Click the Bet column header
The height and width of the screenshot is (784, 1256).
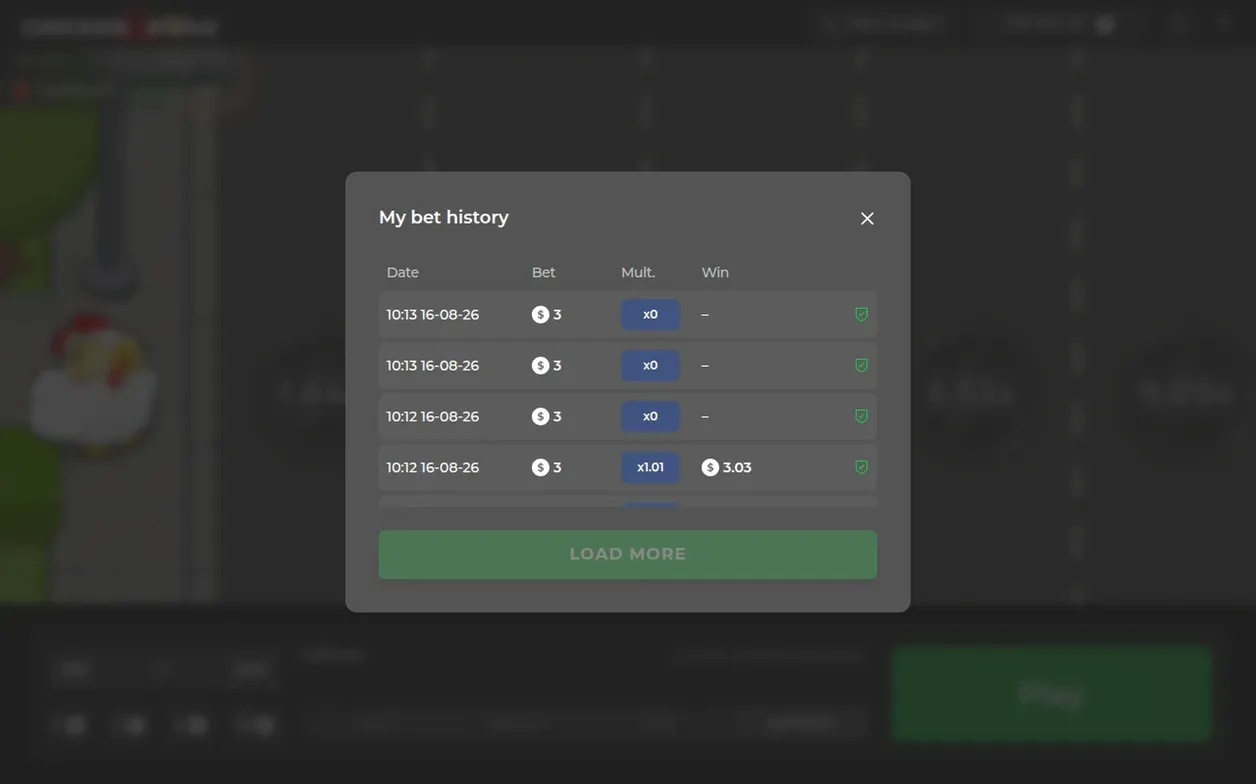(x=543, y=272)
